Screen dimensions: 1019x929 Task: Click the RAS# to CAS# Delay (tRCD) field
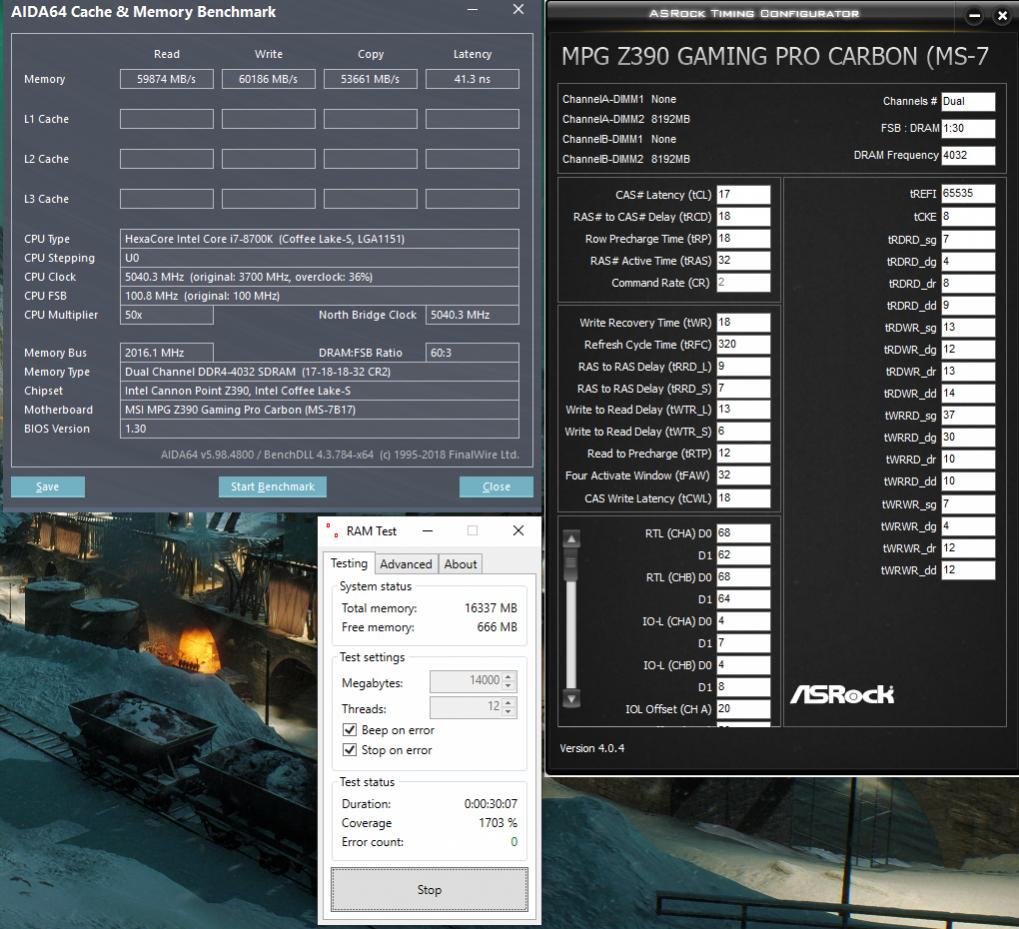pyautogui.click(x=743, y=216)
